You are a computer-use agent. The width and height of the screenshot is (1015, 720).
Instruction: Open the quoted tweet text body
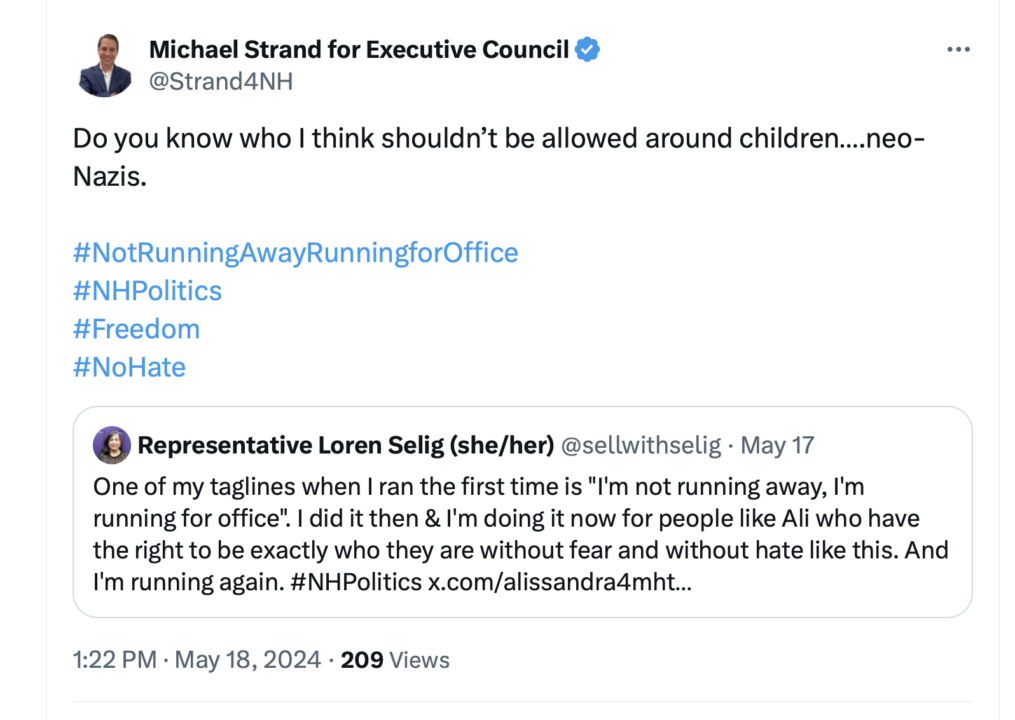[520, 520]
